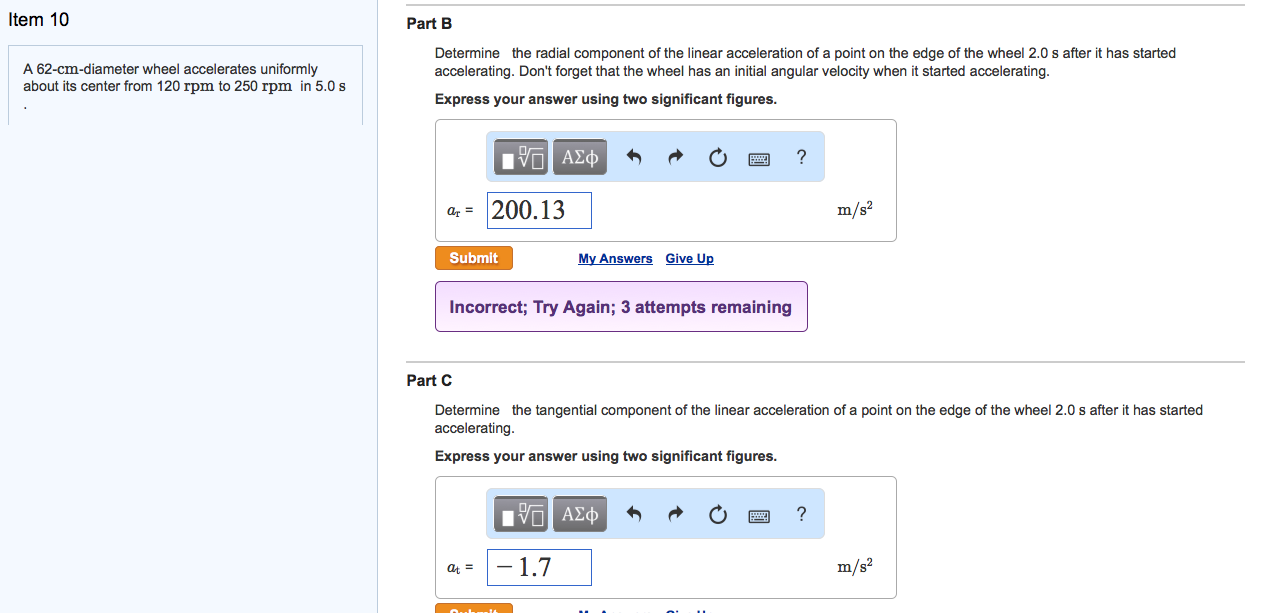Click the radial acceleration answer field
1274x613 pixels.
tap(539, 210)
